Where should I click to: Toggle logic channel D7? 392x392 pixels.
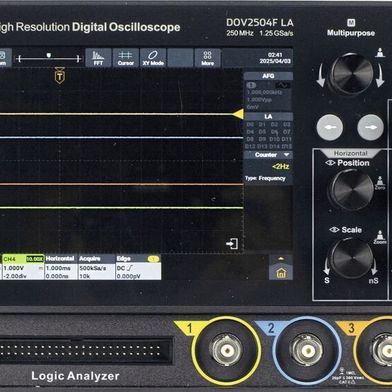pos(287,132)
